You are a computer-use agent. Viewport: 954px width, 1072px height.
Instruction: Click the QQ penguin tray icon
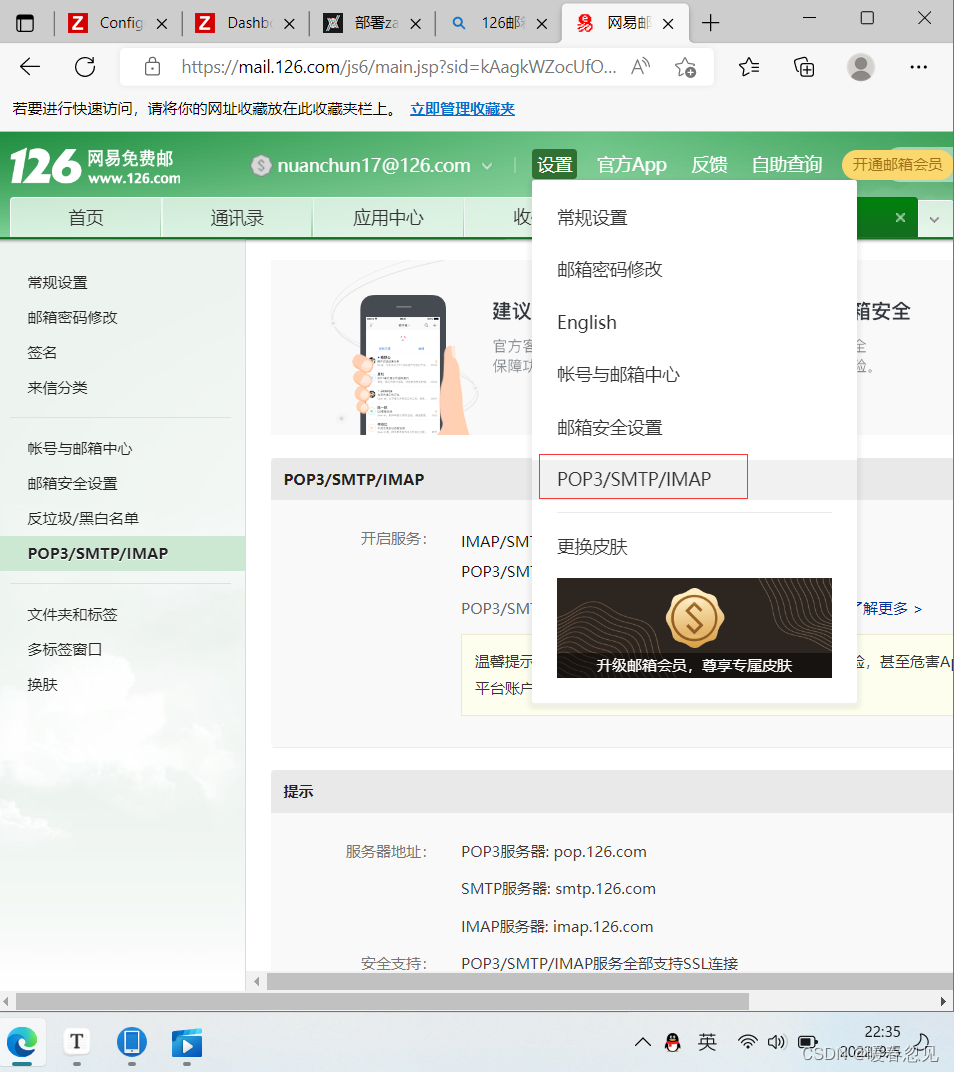pos(673,1042)
